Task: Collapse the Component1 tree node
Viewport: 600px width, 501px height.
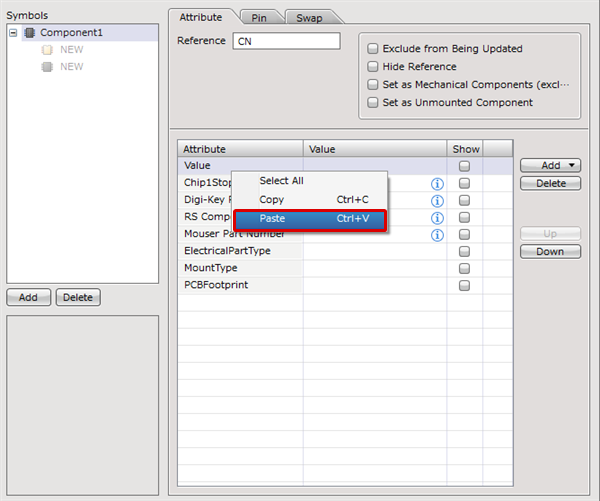Action: click(13, 33)
